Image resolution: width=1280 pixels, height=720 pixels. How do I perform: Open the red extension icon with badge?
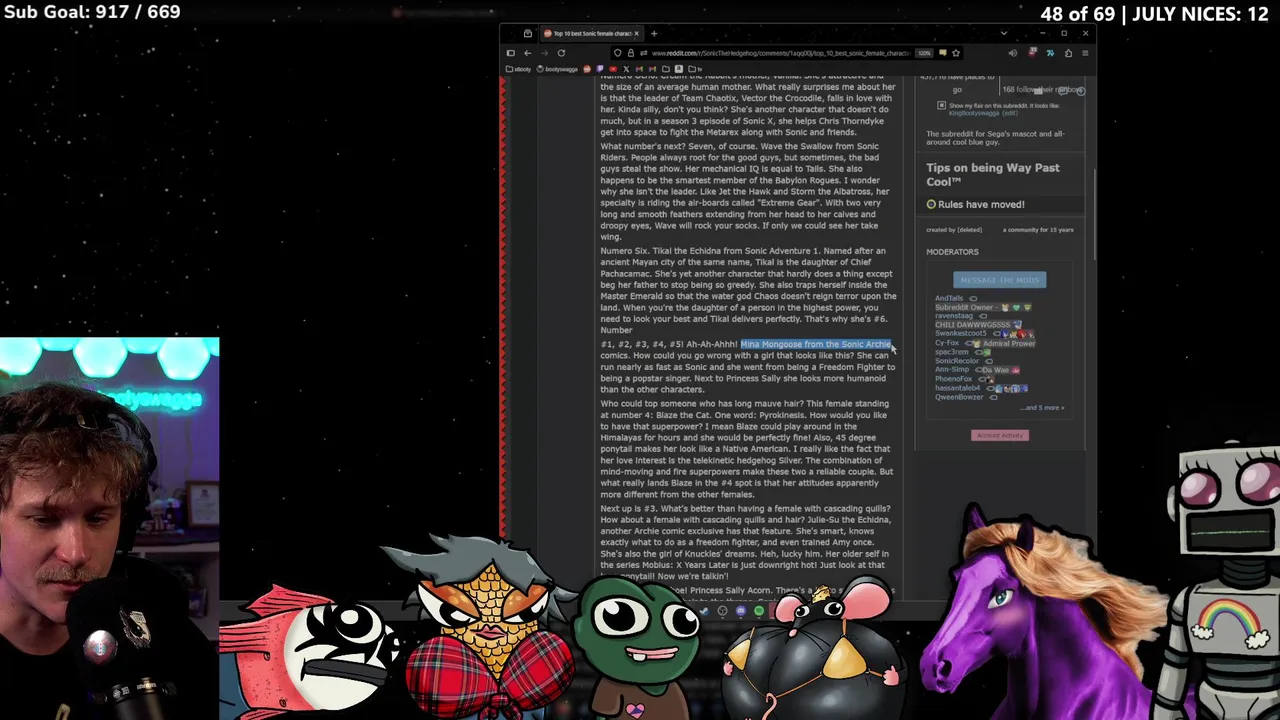[1032, 53]
